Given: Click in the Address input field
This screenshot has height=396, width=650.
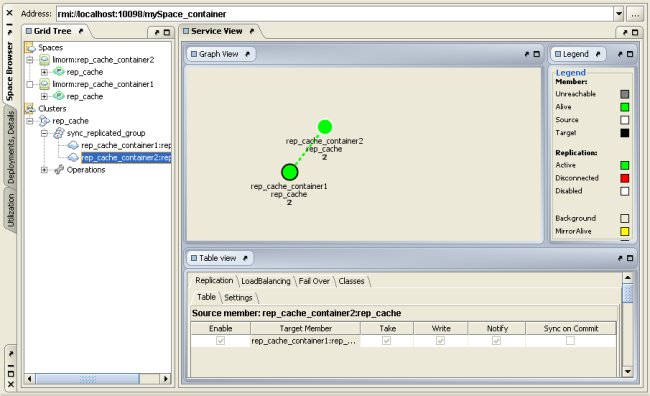Looking at the screenshot, I should pyautogui.click(x=335, y=14).
